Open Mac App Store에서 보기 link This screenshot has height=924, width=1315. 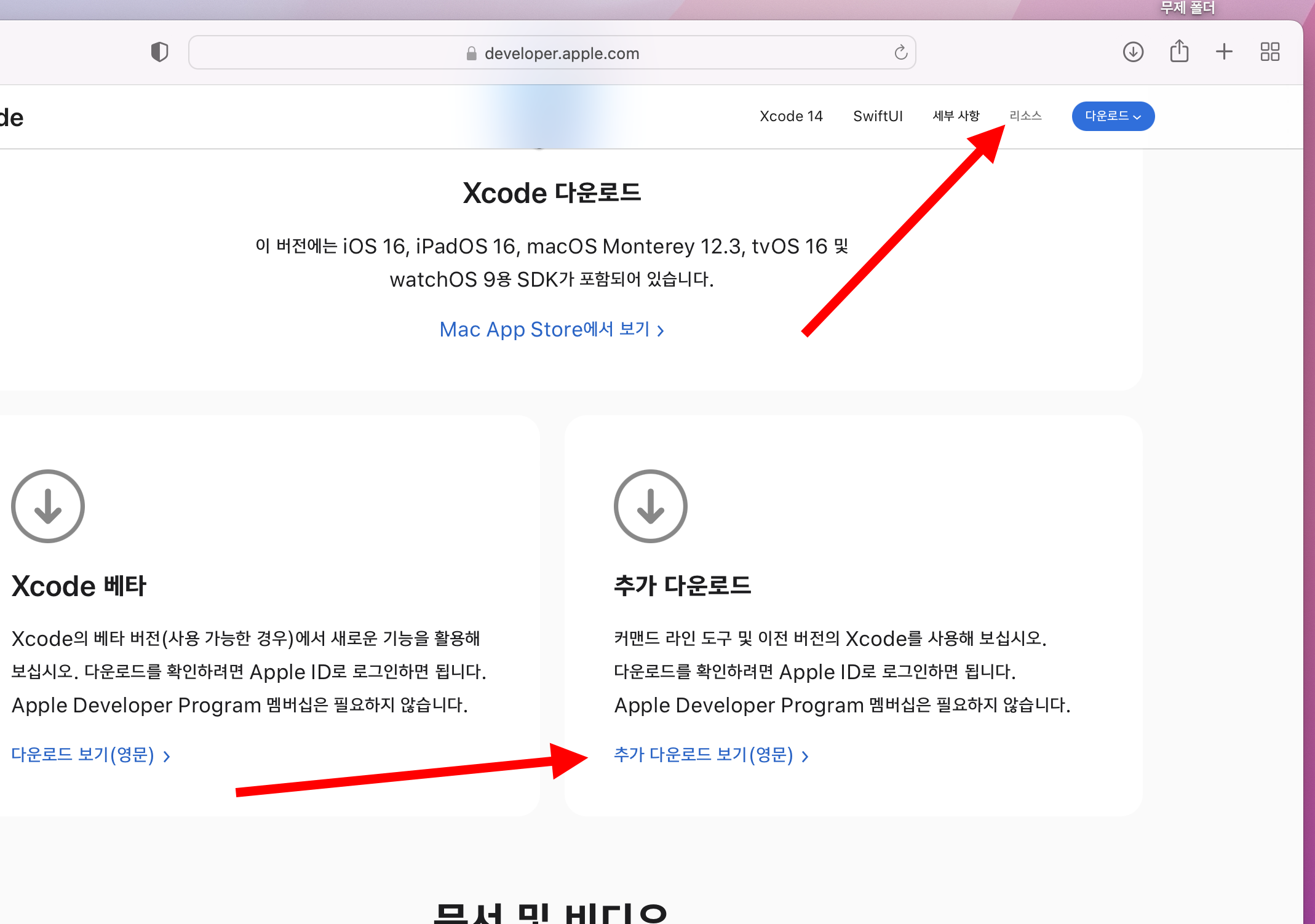pyautogui.click(x=551, y=330)
